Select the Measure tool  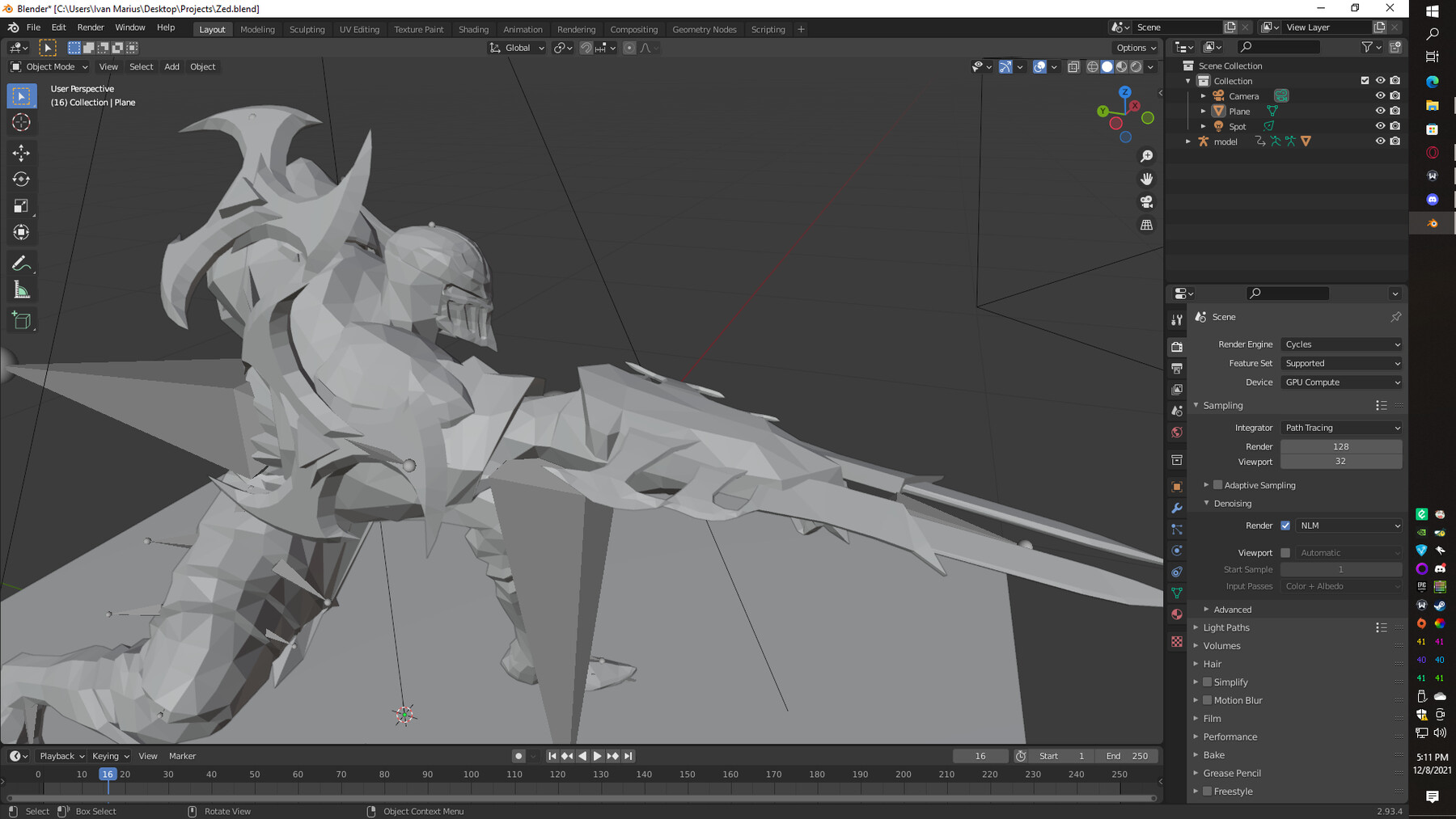22,290
